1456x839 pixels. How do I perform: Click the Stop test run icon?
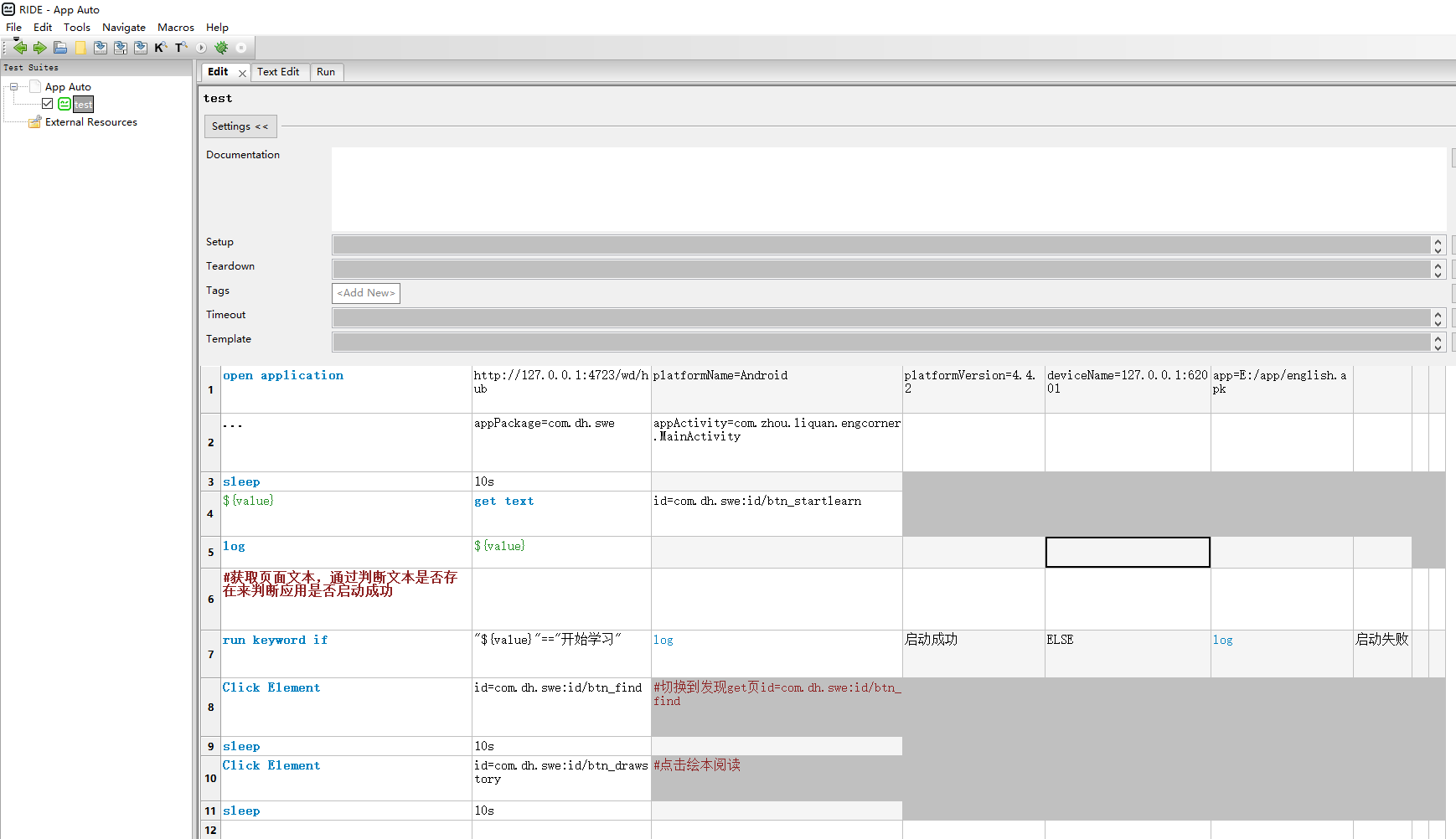pos(241,48)
